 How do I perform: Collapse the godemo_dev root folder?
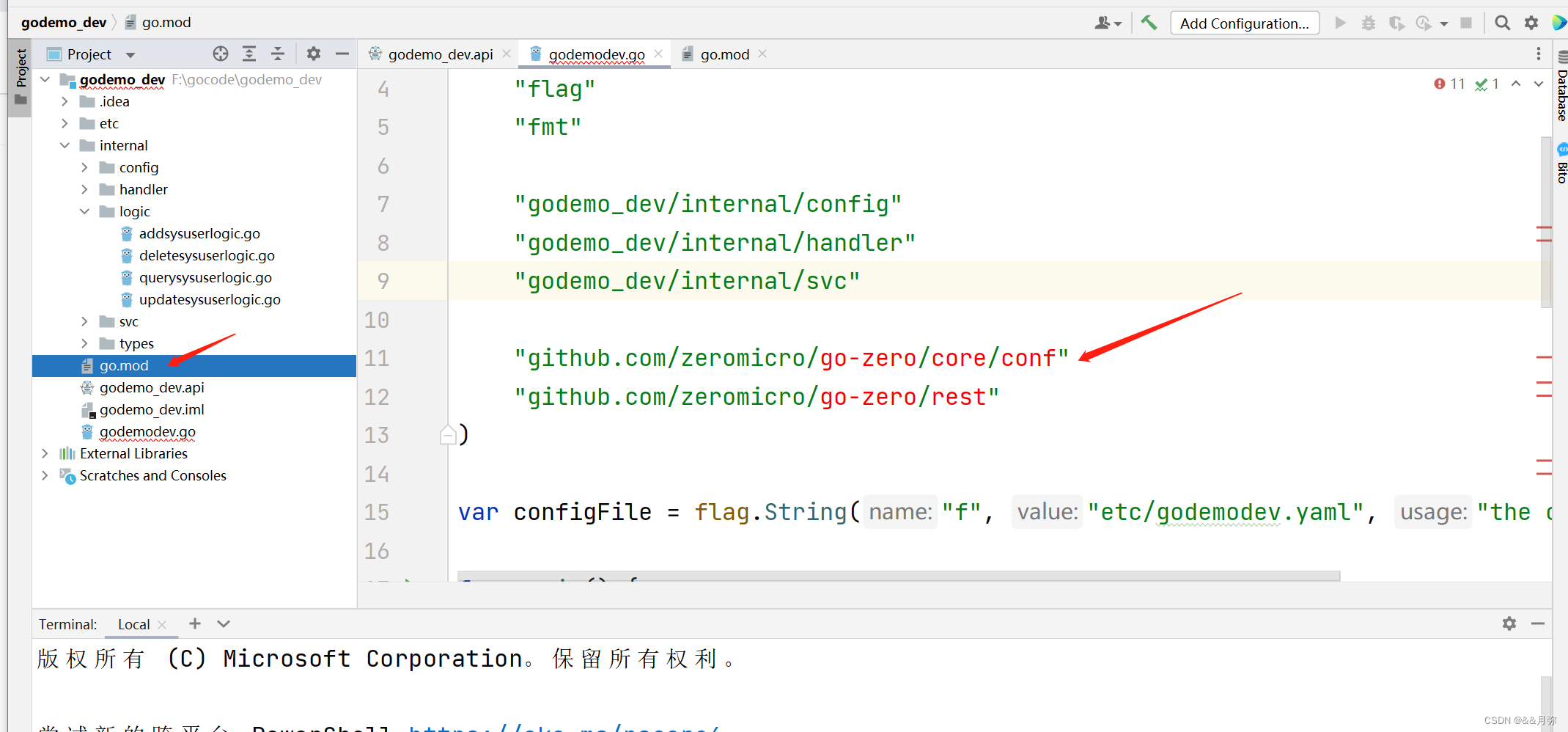point(45,79)
